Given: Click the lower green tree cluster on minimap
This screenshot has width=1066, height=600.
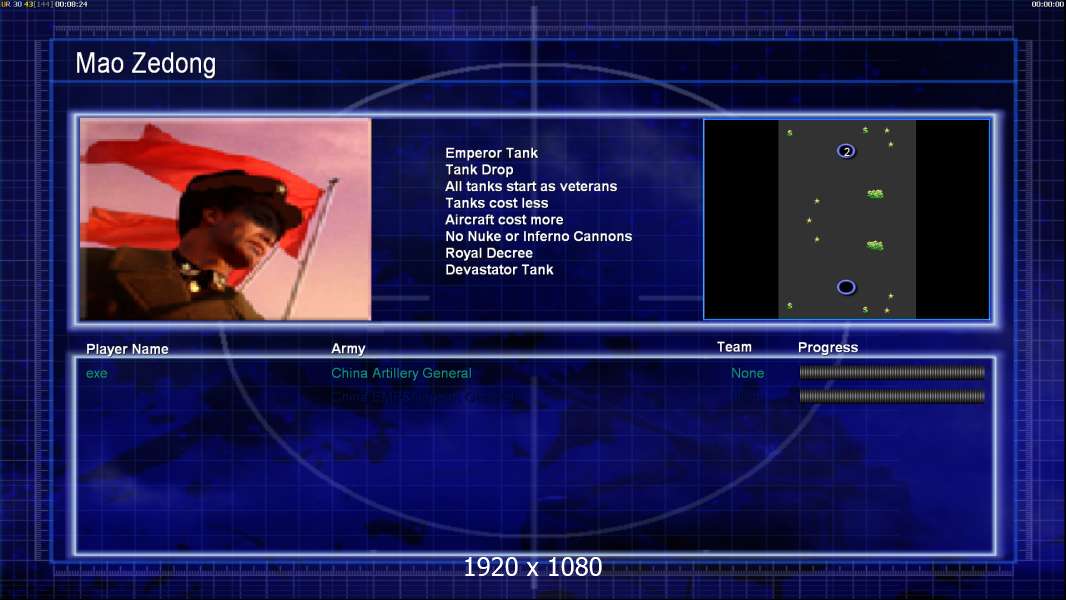Looking at the screenshot, I should point(875,245).
